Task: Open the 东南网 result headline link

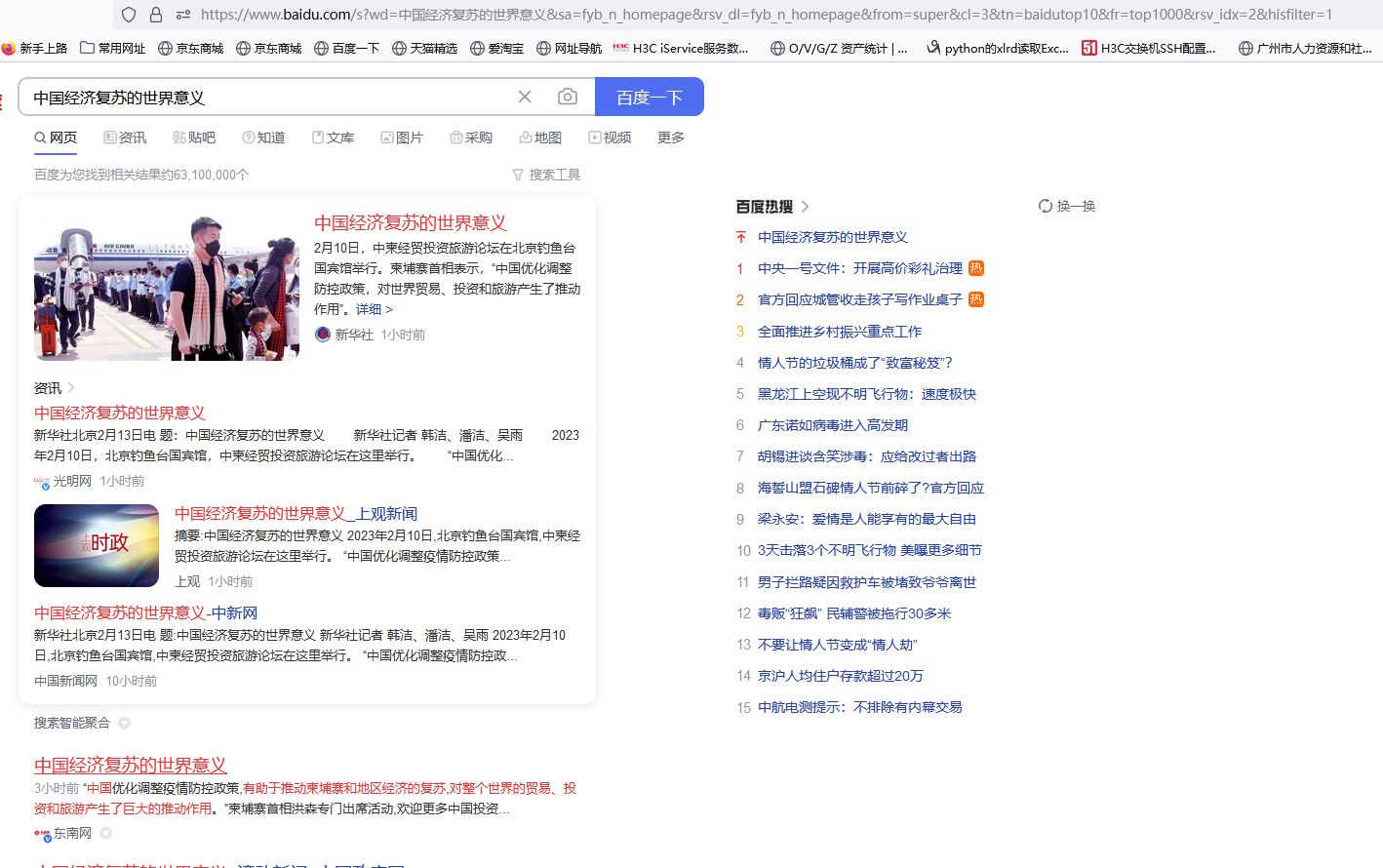Action: pos(131,766)
